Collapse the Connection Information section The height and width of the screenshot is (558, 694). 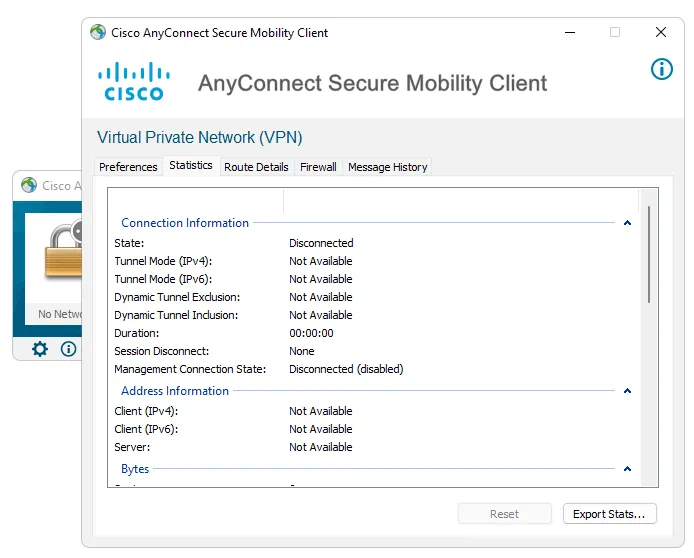click(x=627, y=223)
